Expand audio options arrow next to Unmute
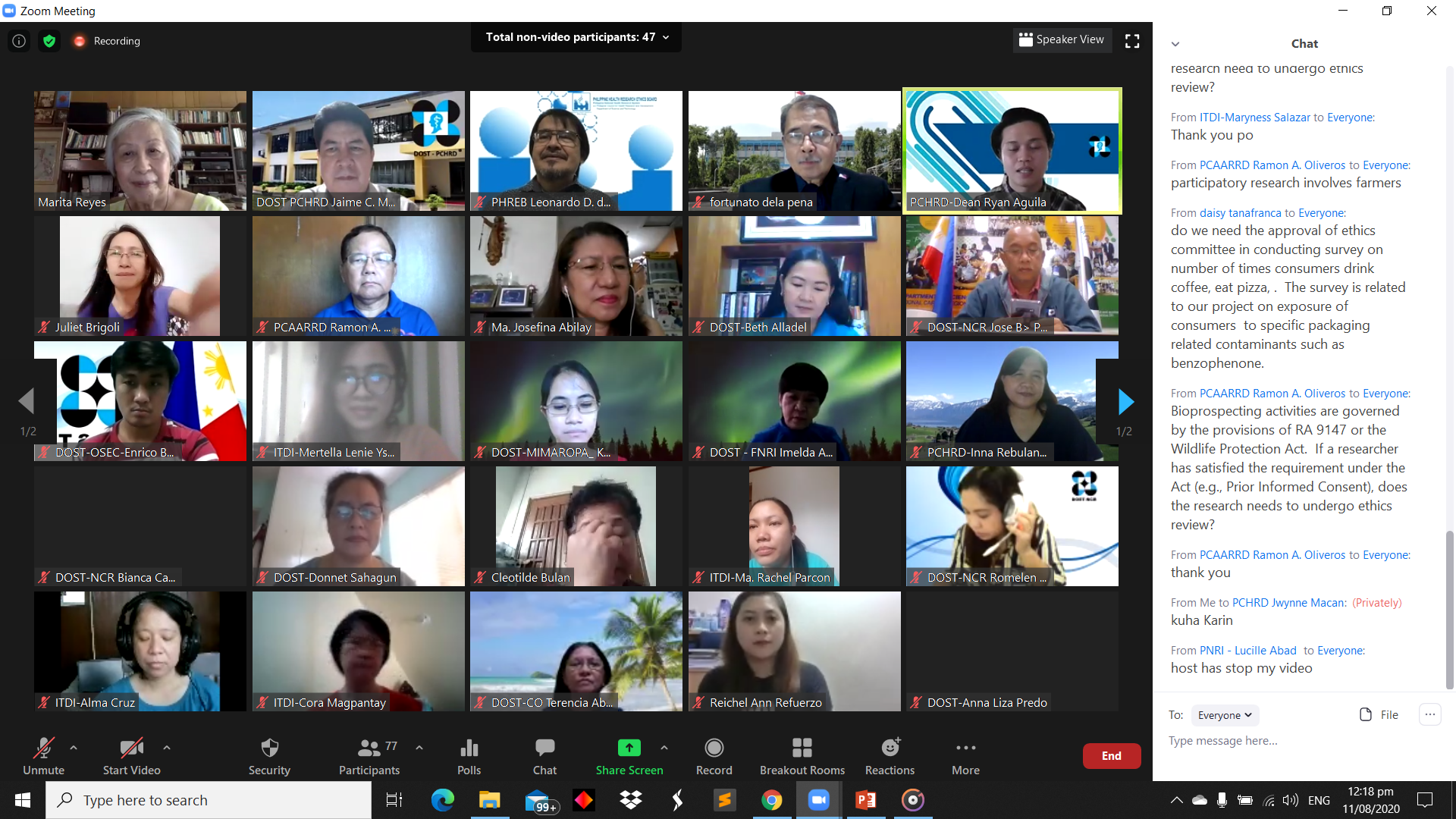This screenshot has width=1456, height=819. pyautogui.click(x=74, y=748)
